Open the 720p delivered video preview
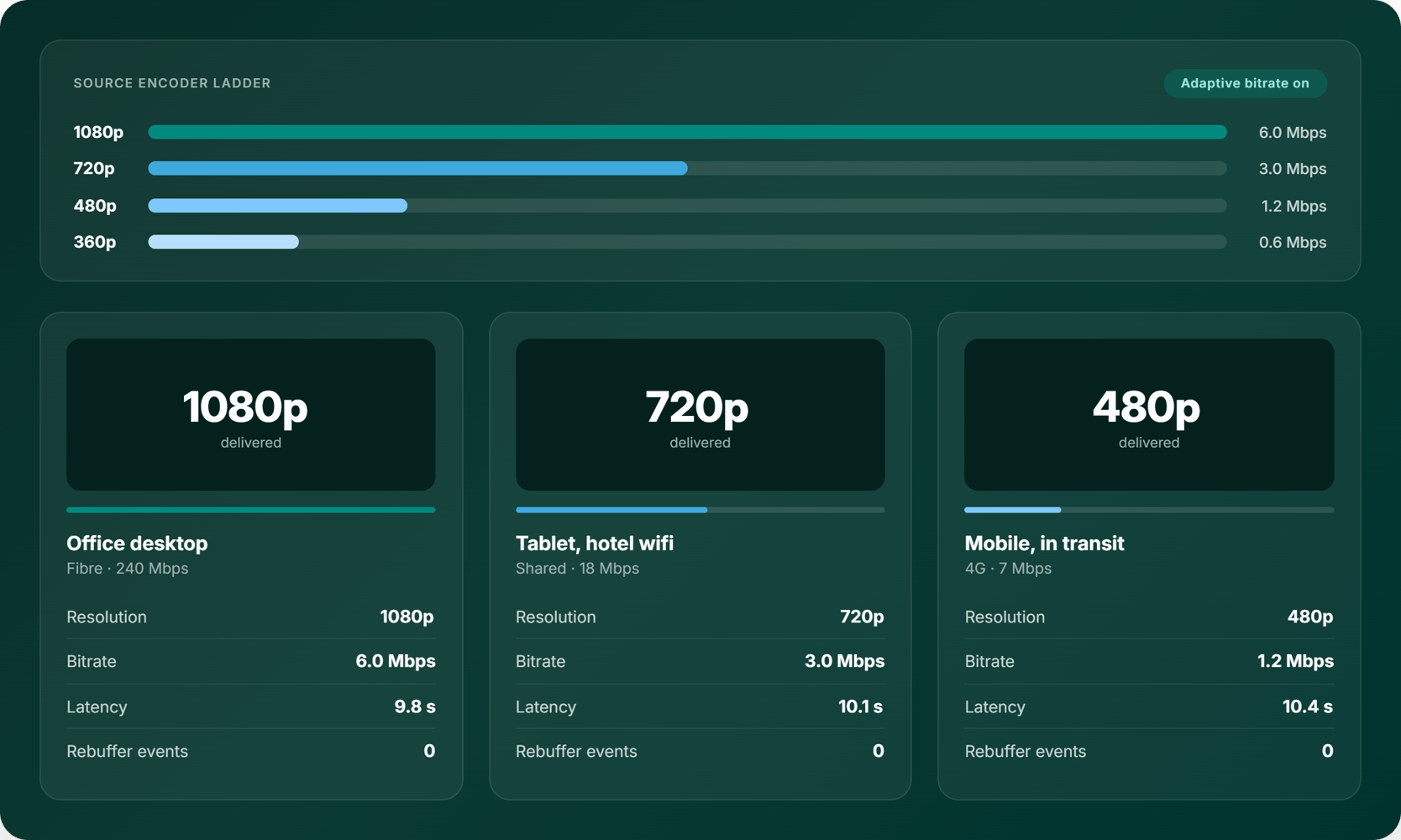 tap(700, 415)
